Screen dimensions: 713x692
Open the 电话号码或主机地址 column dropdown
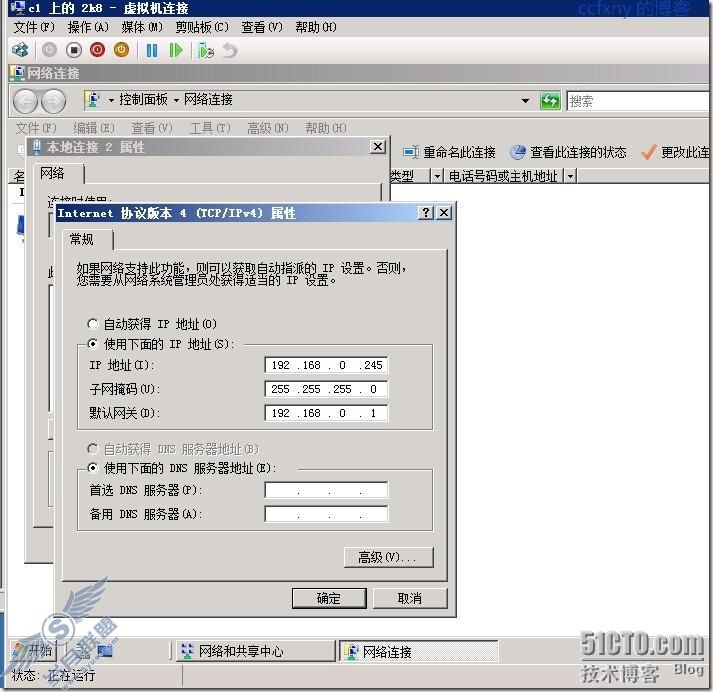tap(570, 176)
